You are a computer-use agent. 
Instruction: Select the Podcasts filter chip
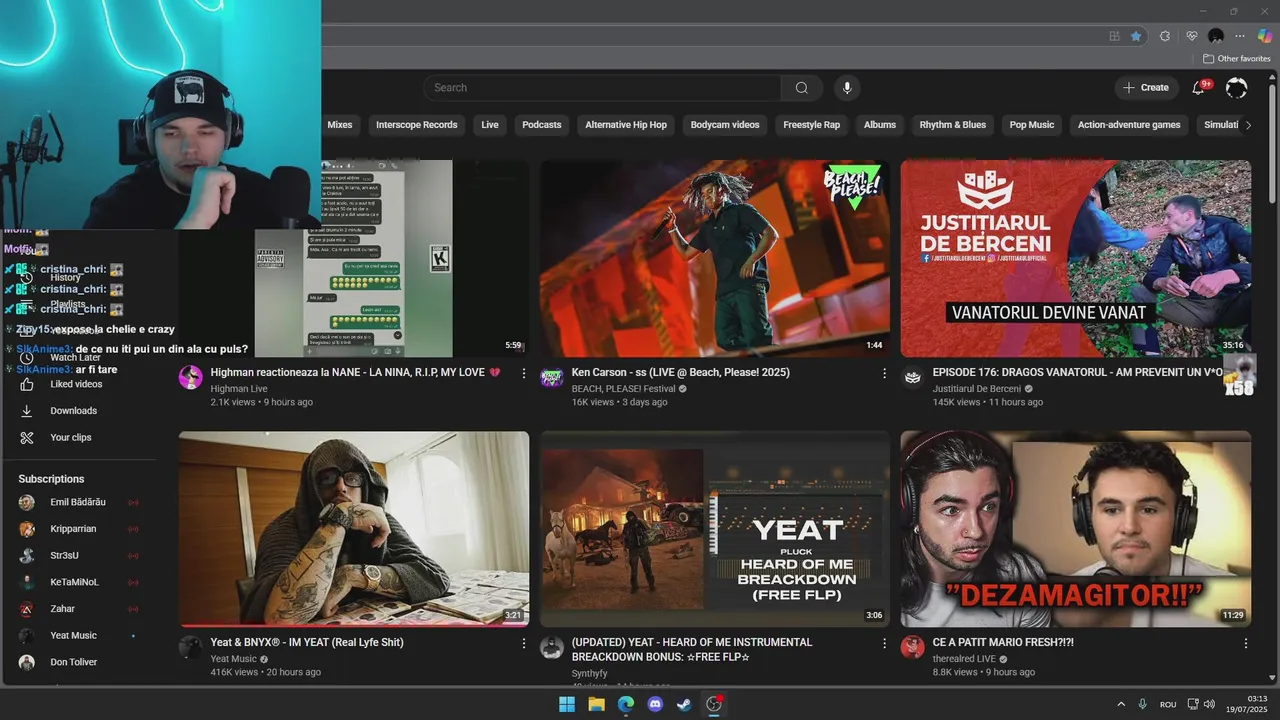pyautogui.click(x=542, y=125)
